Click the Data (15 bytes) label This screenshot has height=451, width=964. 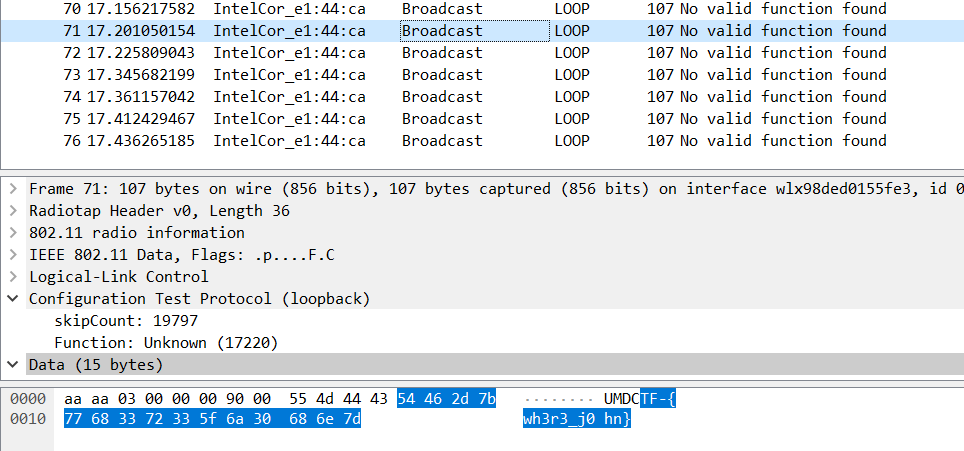coord(96,365)
